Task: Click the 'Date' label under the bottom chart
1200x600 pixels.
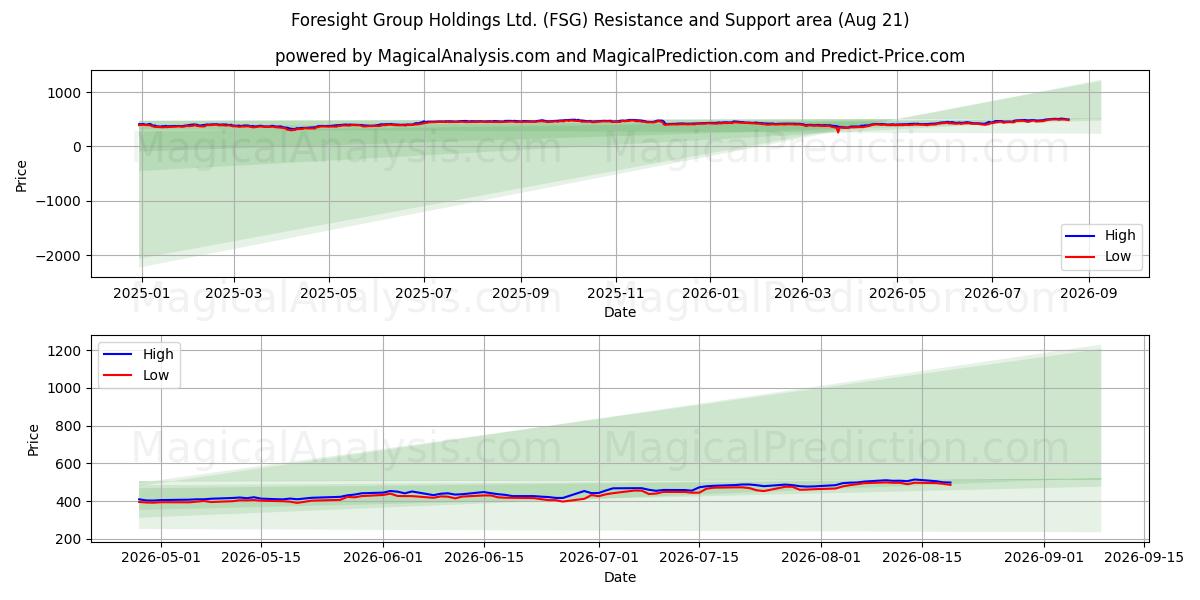Action: [x=620, y=577]
